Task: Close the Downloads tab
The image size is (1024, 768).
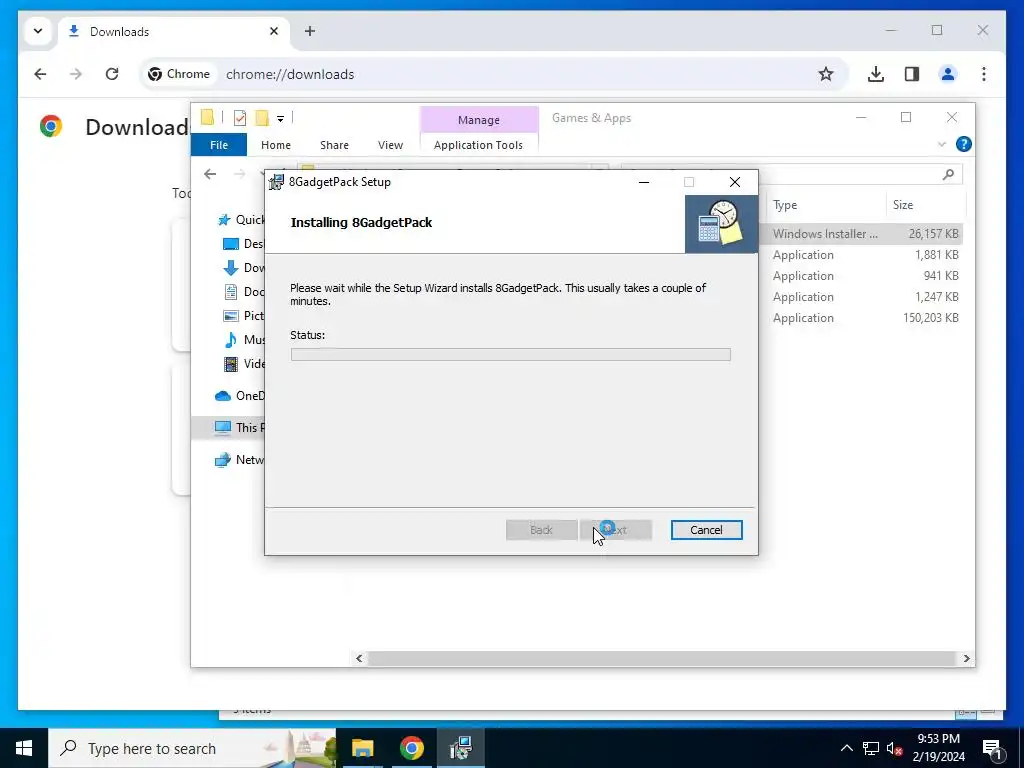Action: click(x=274, y=31)
